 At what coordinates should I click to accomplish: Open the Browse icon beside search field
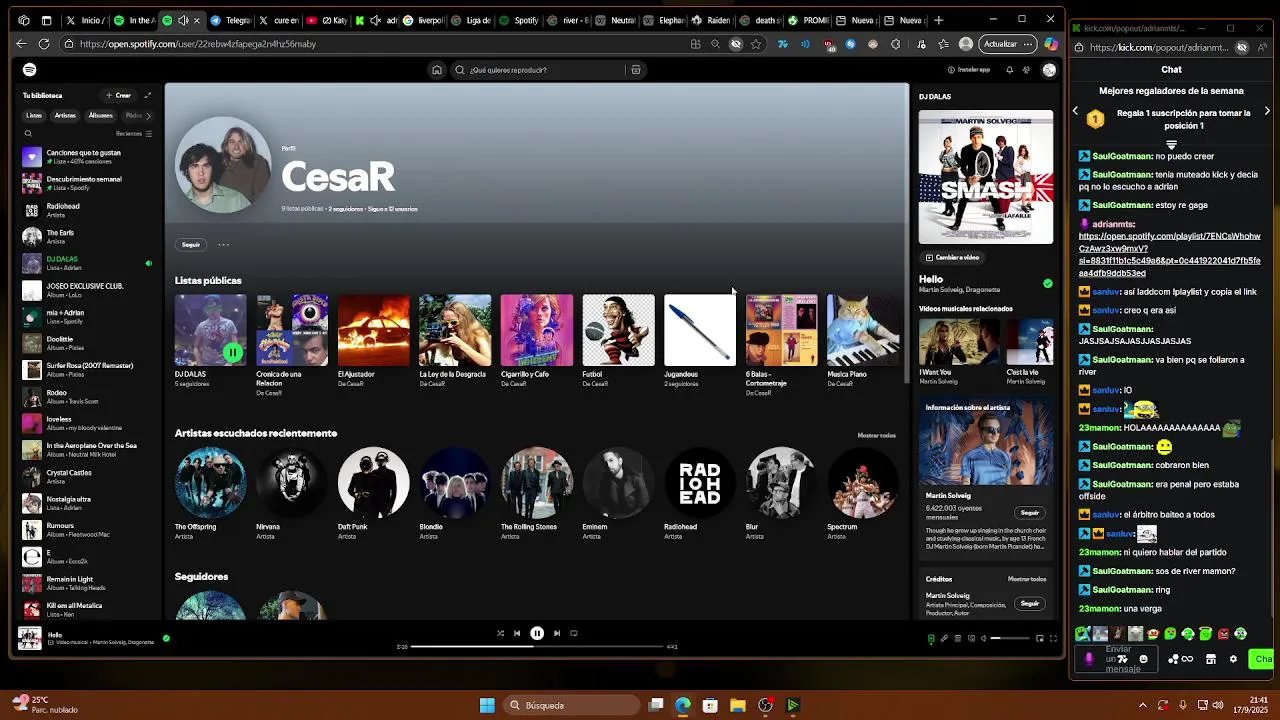pos(635,70)
